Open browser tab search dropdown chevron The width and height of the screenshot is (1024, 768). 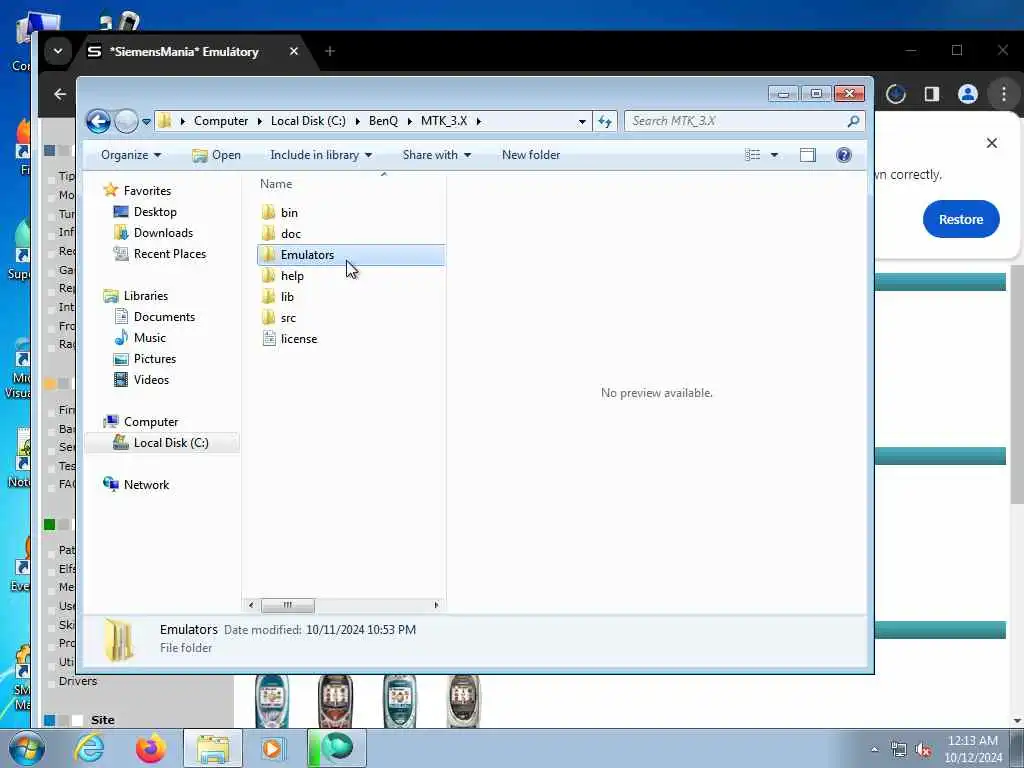pos(58,51)
